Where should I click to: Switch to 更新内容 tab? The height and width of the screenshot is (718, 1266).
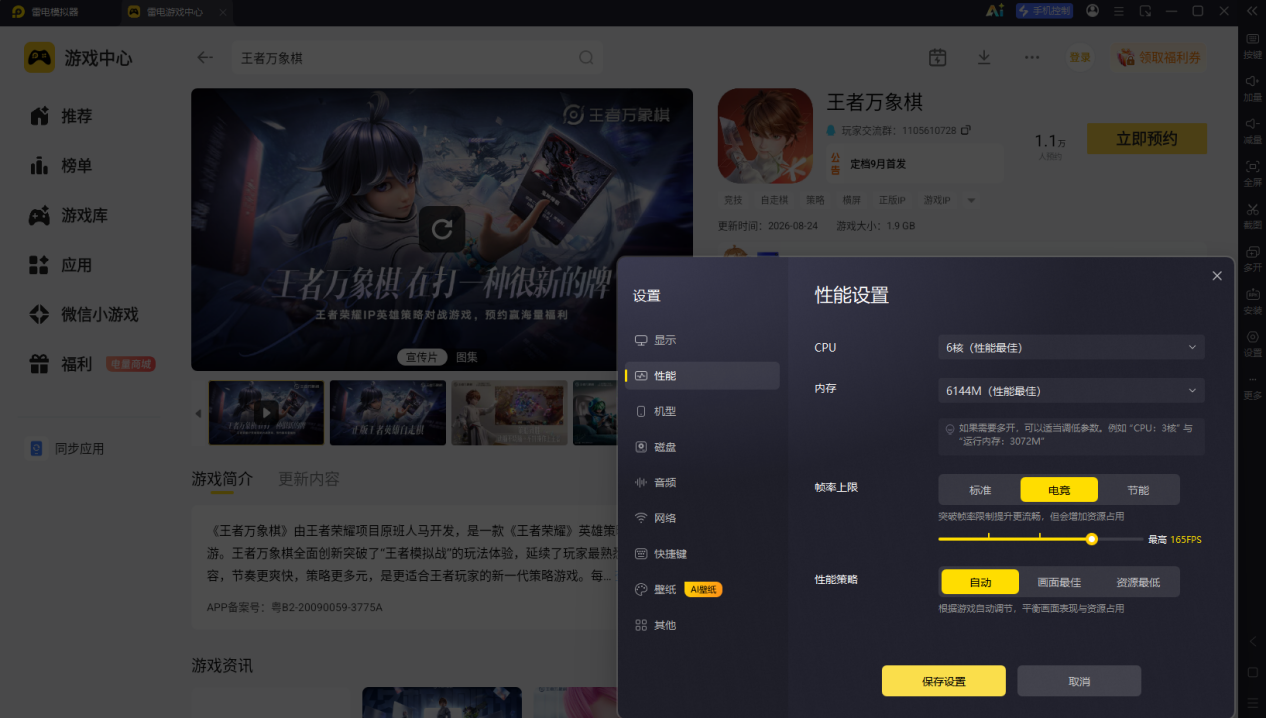309,479
